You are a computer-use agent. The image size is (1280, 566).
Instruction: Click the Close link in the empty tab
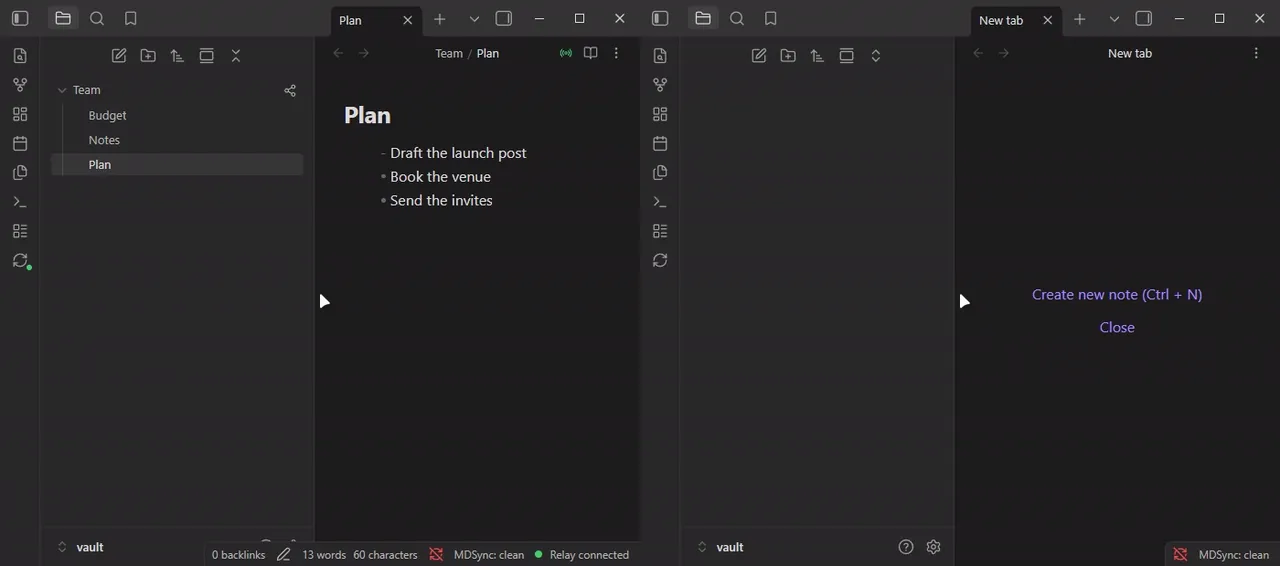point(1117,327)
